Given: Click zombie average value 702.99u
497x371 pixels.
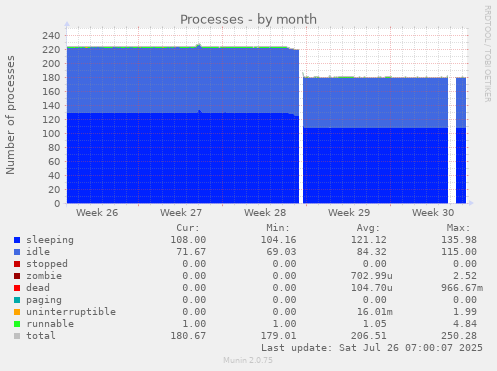Looking at the screenshot, I should (x=372, y=276).
